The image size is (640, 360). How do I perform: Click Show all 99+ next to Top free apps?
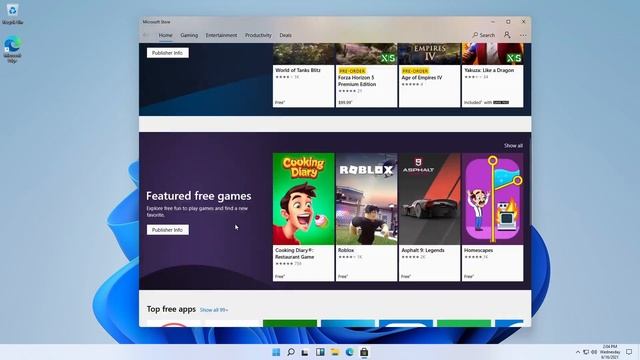(x=214, y=310)
